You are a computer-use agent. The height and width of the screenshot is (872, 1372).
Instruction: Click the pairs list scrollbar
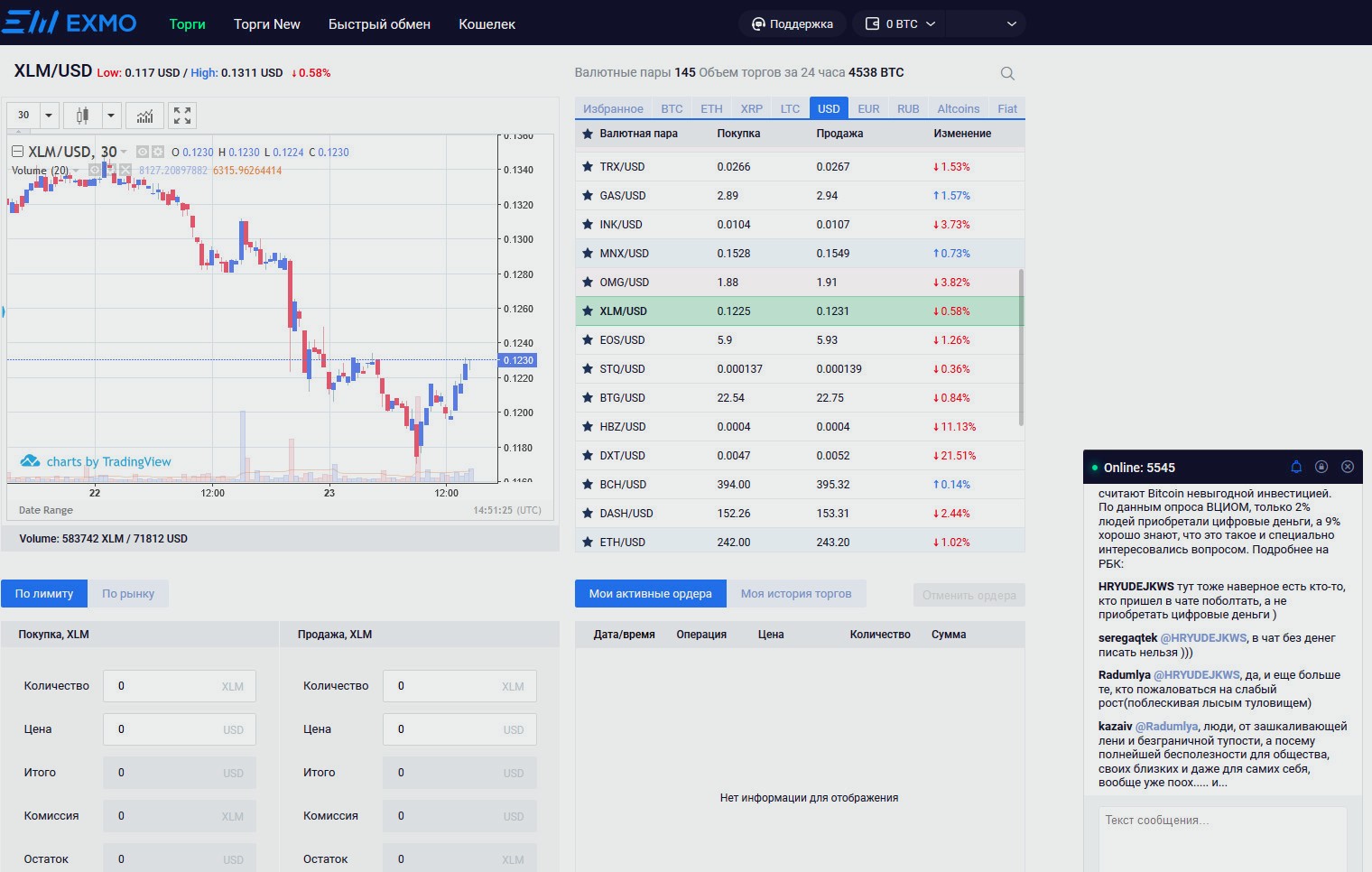tap(1021, 347)
